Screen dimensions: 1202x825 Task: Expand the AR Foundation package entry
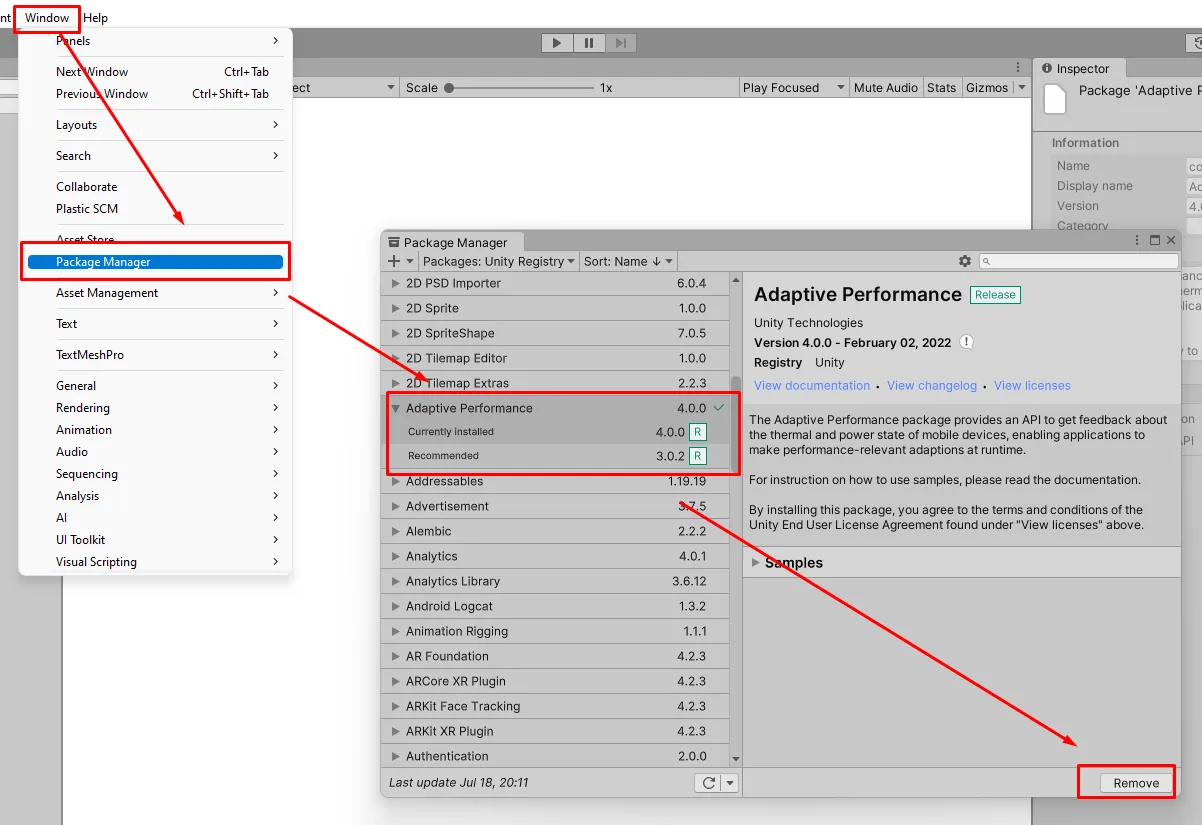(x=396, y=656)
